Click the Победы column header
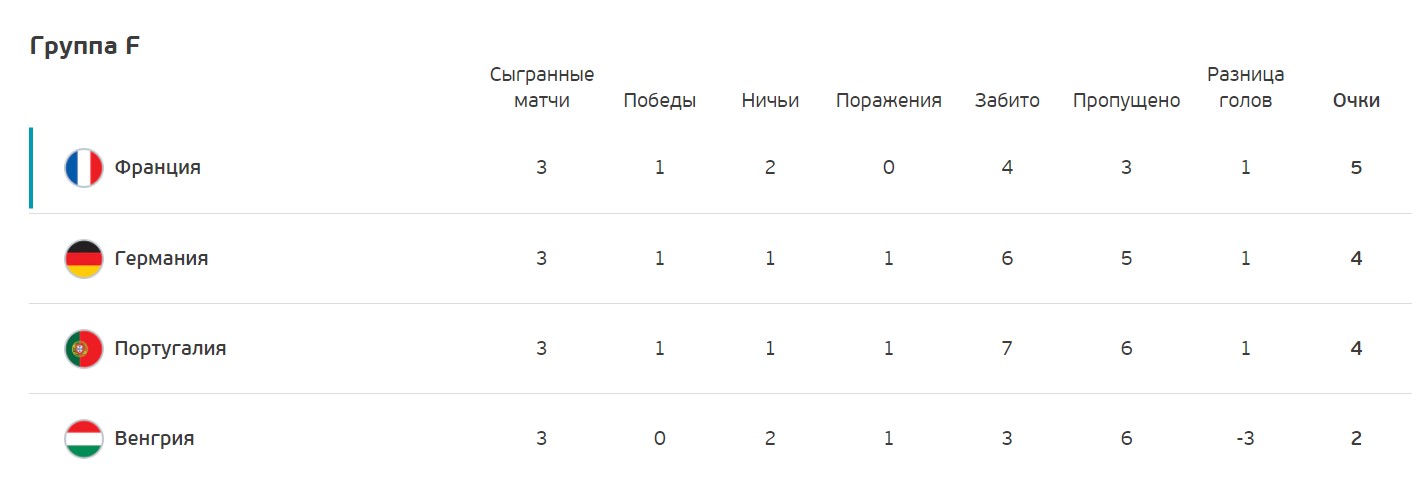1428x487 pixels. (x=659, y=101)
